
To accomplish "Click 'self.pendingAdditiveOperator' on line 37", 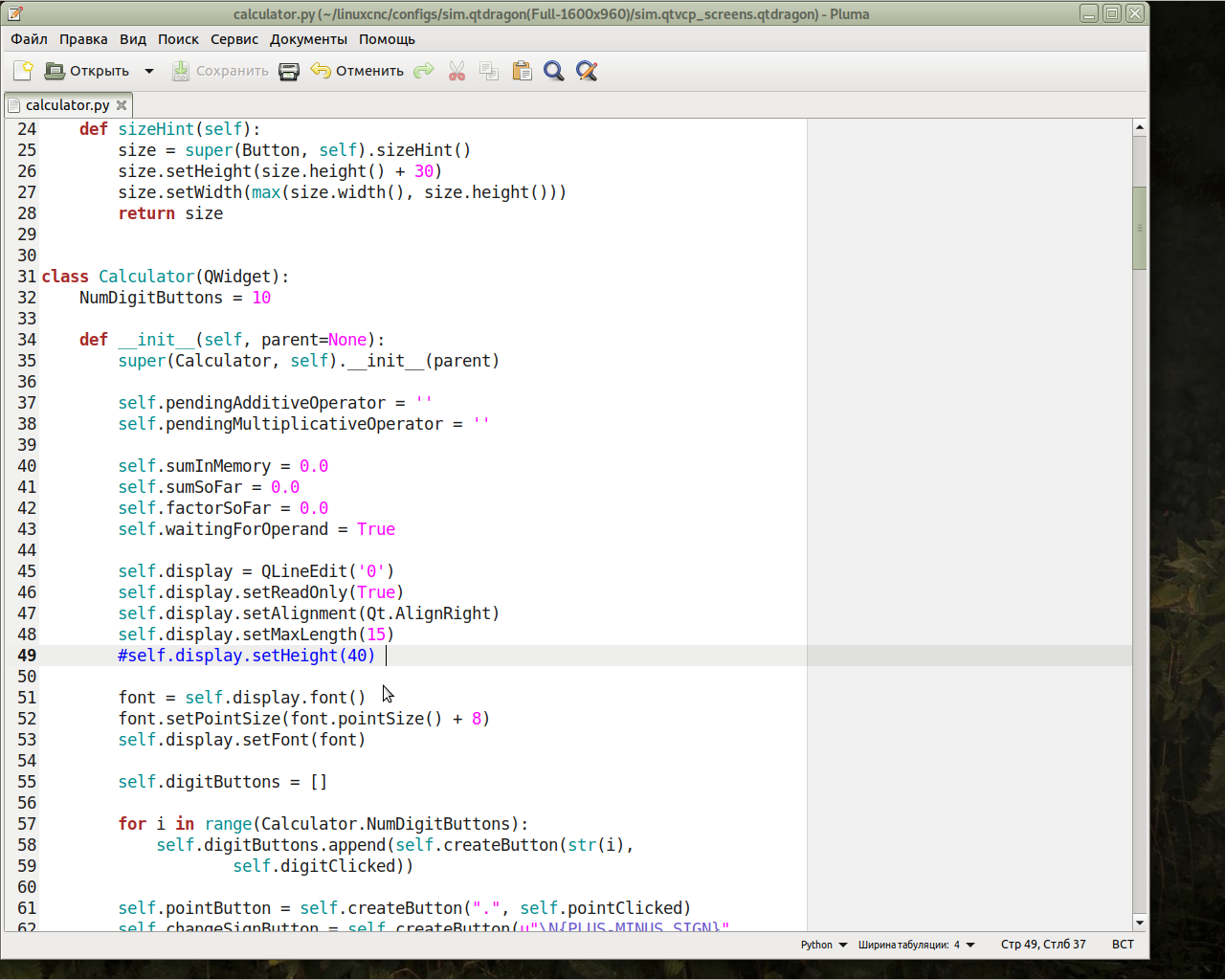I will coord(276,403).
